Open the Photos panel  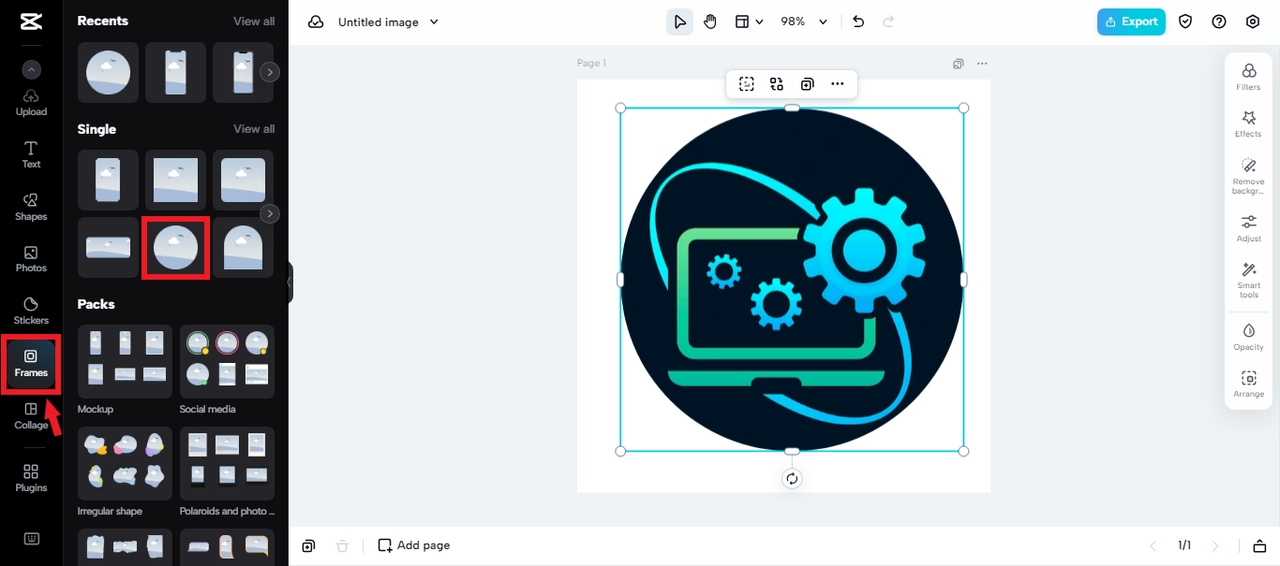(31, 259)
